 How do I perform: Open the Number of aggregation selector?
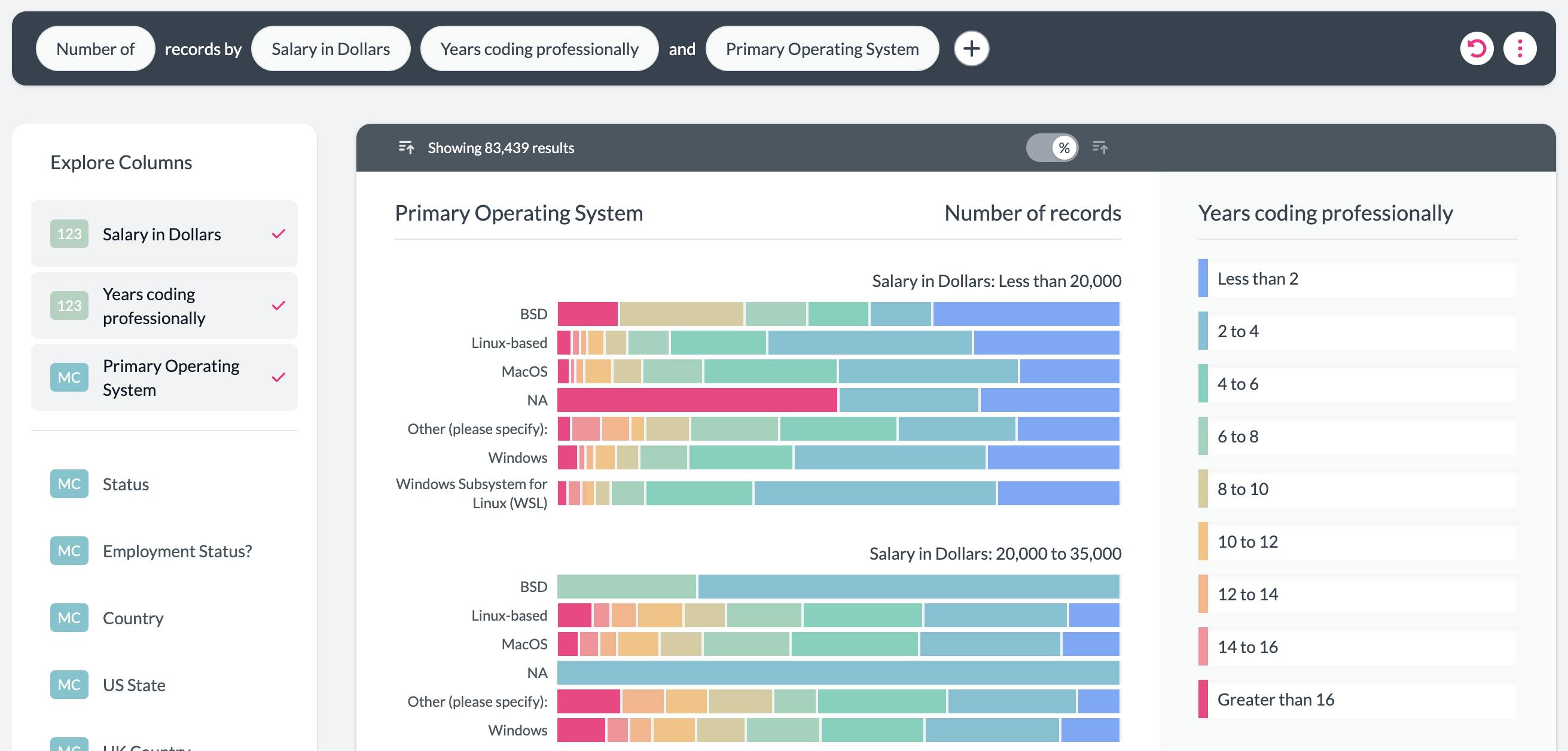95,48
